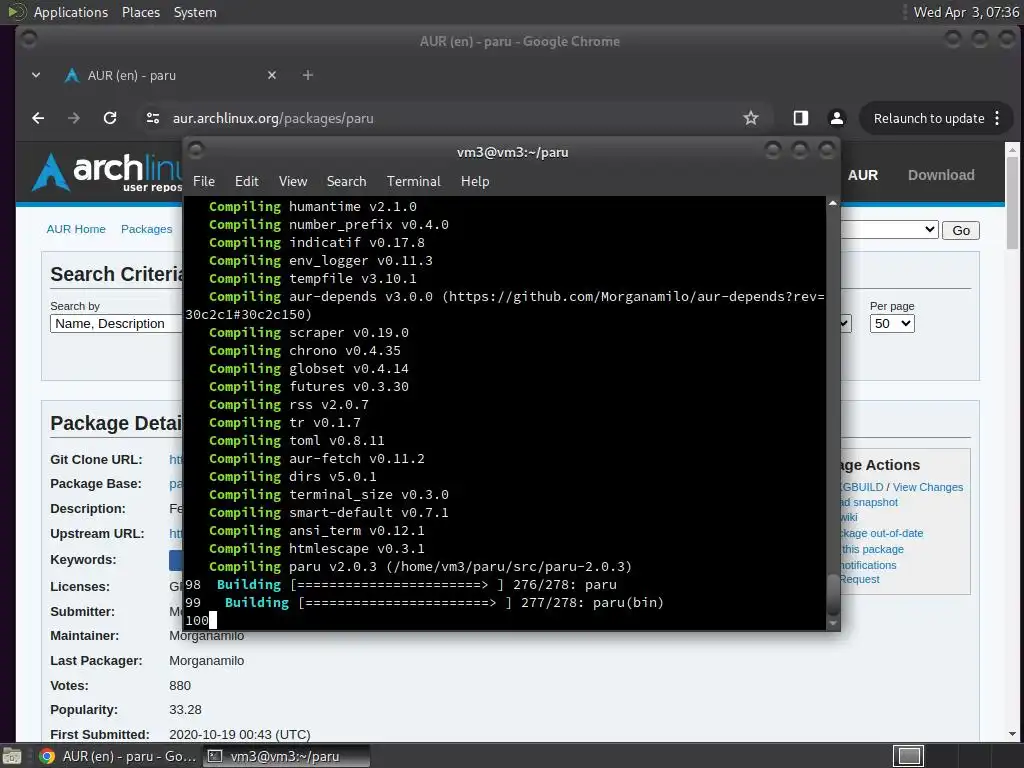Image resolution: width=1024 pixels, height=768 pixels.
Task: Click terminal icon in bottom taskbar
Action: click(x=214, y=756)
